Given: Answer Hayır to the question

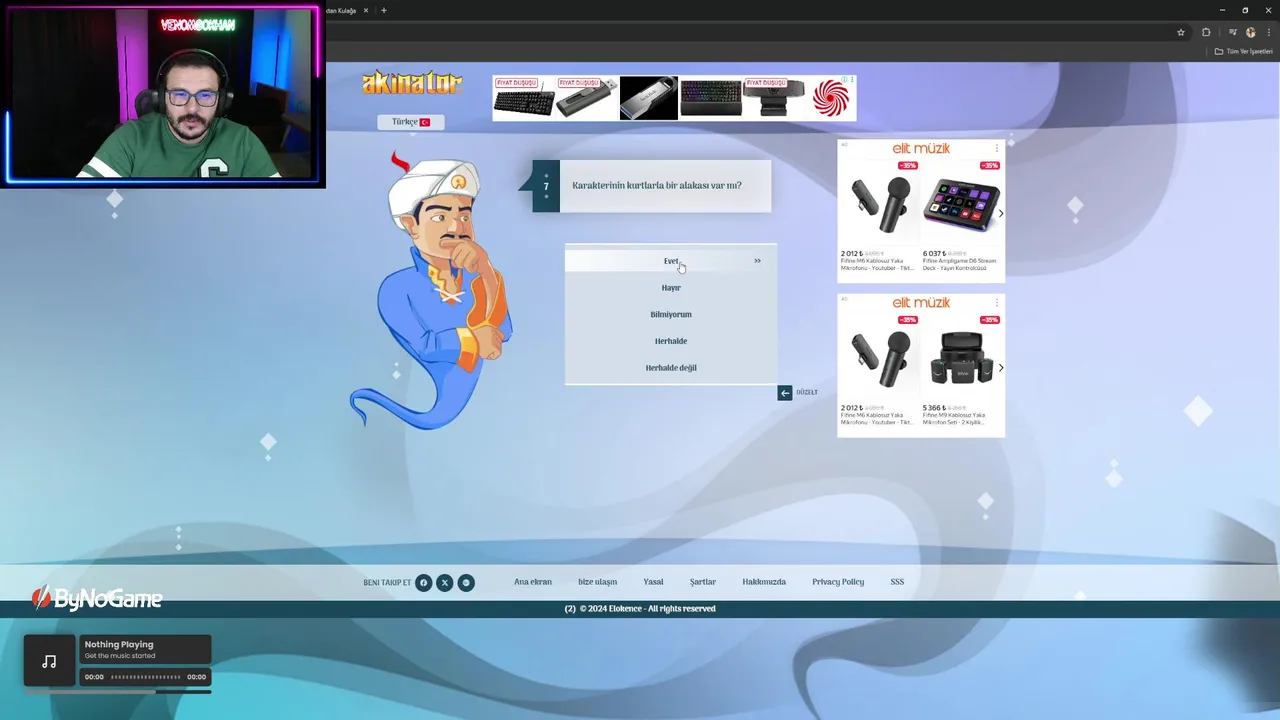Looking at the screenshot, I should tap(671, 288).
